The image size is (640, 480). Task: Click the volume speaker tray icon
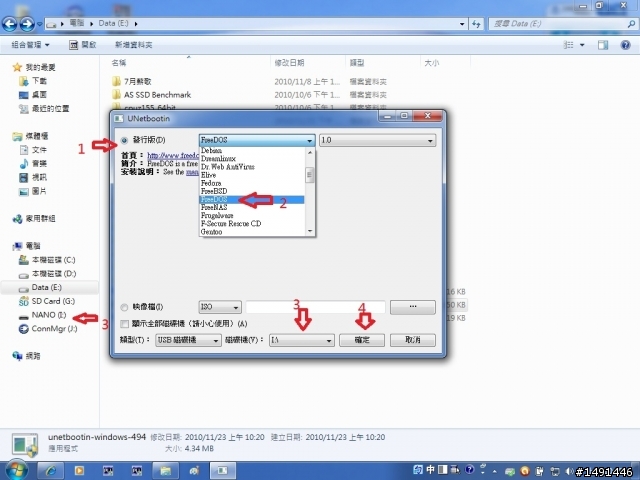point(569,471)
